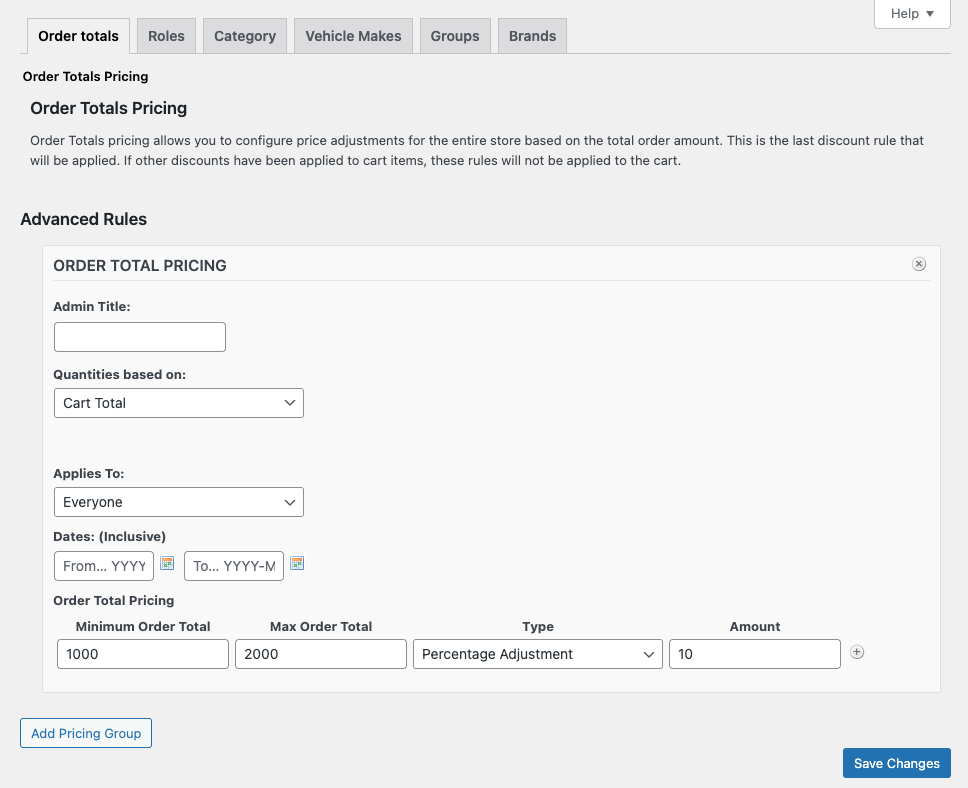The width and height of the screenshot is (968, 788).
Task: Edit the Minimum Order Total value of 1000
Action: pyautogui.click(x=142, y=653)
